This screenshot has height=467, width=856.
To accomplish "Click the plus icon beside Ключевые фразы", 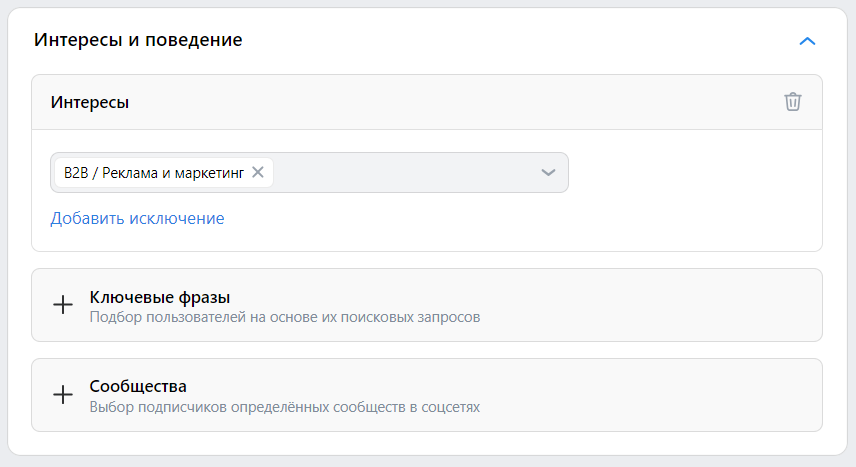I will point(63,305).
